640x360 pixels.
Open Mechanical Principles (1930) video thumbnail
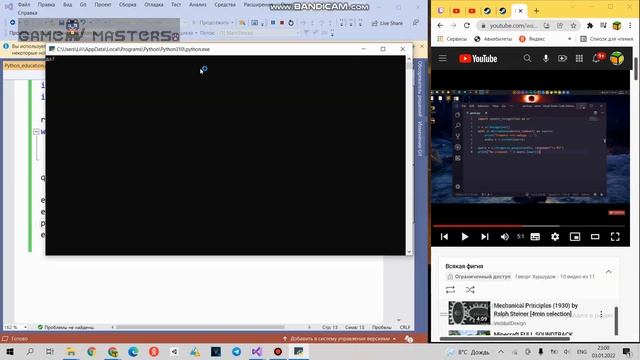pyautogui.click(x=469, y=313)
